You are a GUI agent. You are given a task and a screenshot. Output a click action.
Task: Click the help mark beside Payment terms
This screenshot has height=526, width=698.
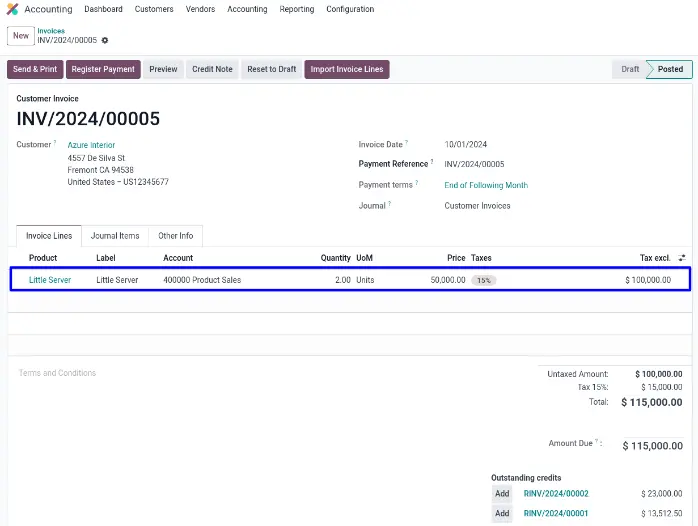click(x=416, y=184)
